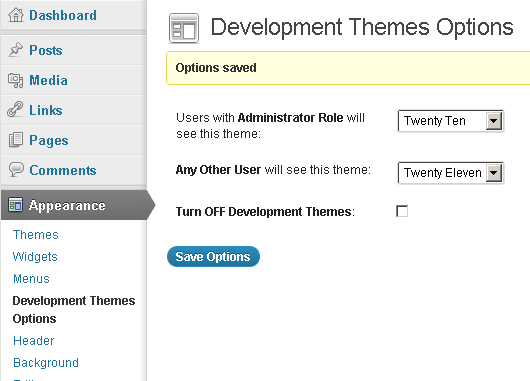Click the Media camera icon
Screen dimensions: 530x381
pyautogui.click(x=16, y=80)
